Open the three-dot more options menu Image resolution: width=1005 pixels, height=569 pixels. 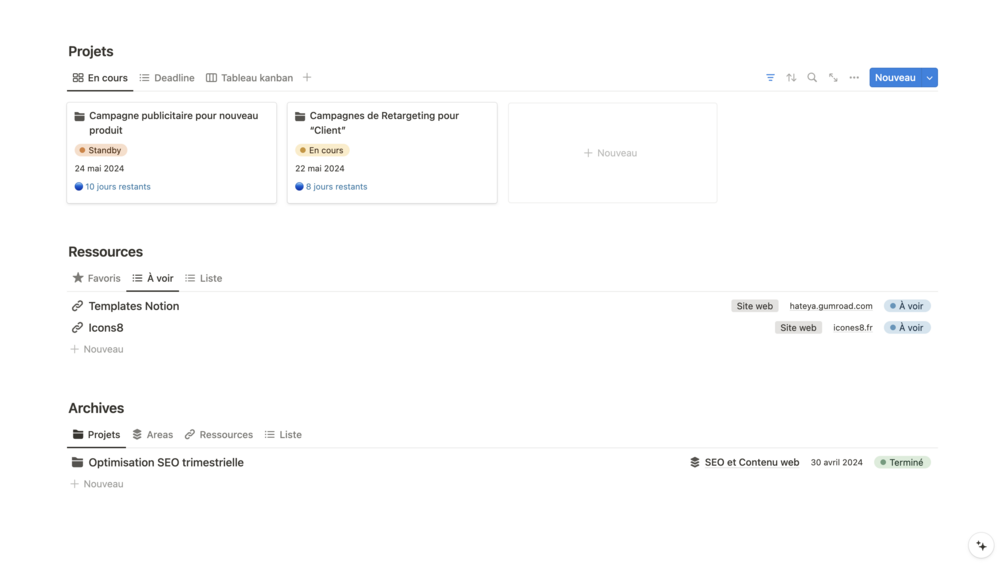click(854, 78)
